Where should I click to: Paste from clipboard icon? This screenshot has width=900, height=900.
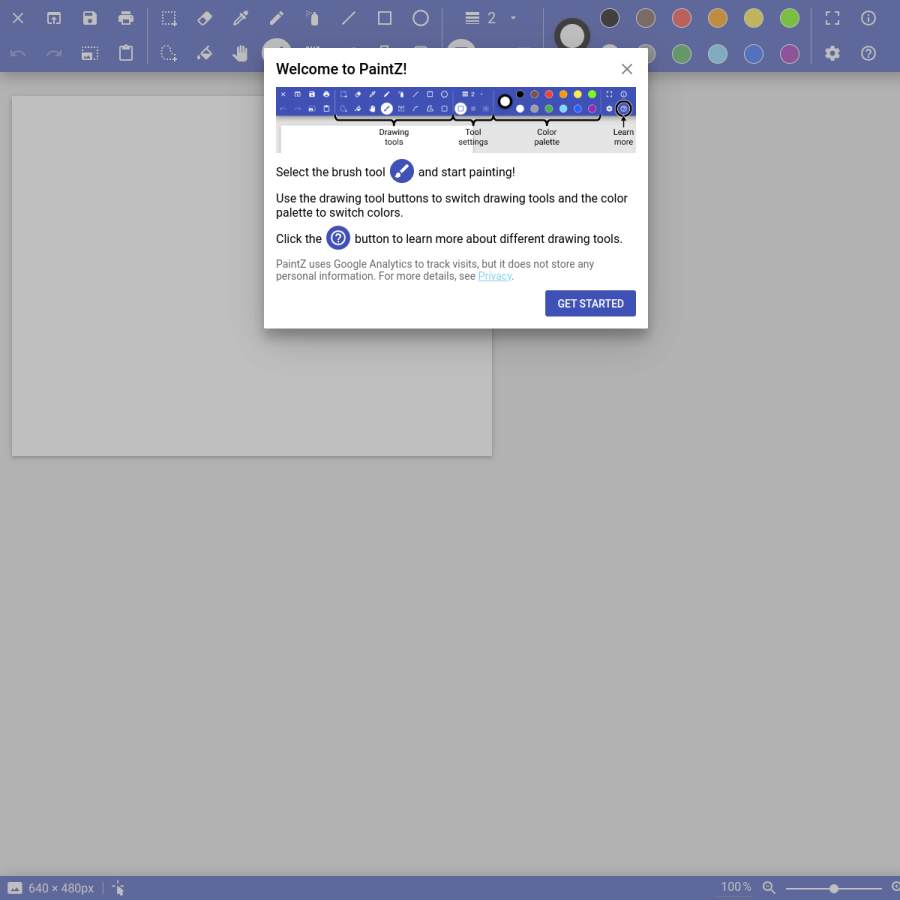pyautogui.click(x=126, y=54)
